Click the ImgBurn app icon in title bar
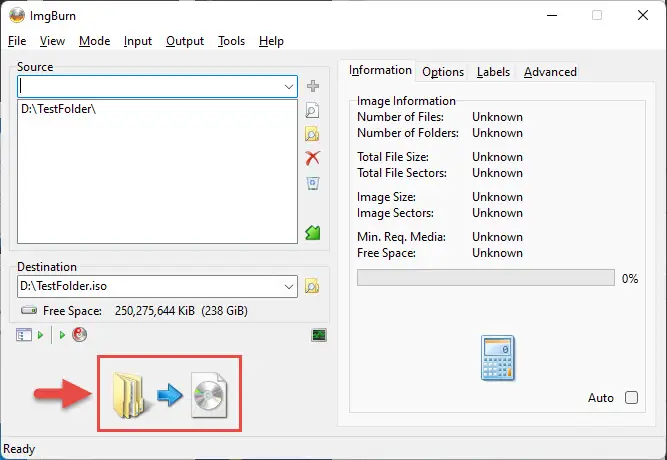The width and height of the screenshot is (667, 460). 17,15
